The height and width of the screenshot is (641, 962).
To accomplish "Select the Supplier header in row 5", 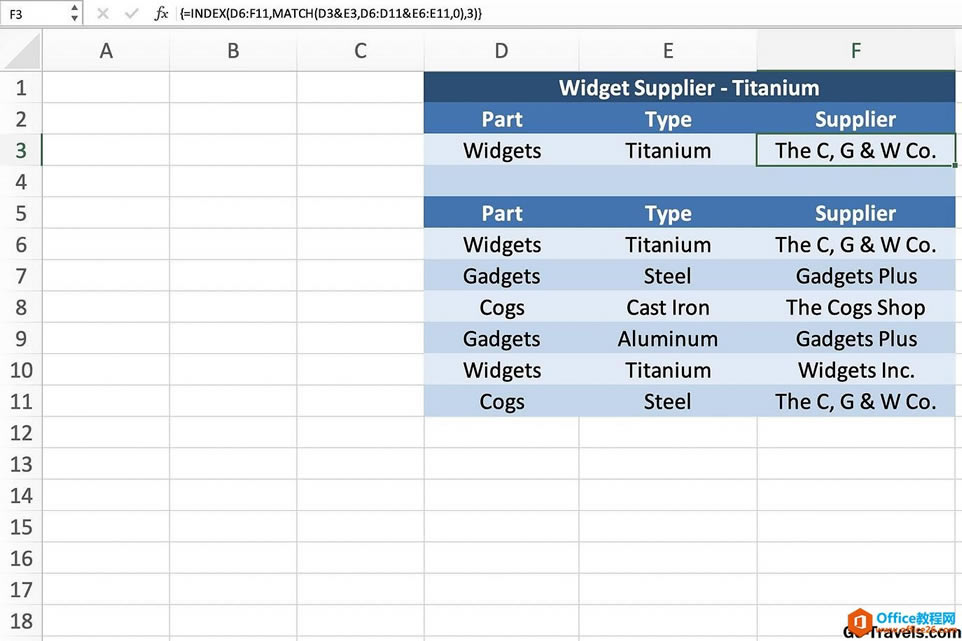I will coord(856,213).
